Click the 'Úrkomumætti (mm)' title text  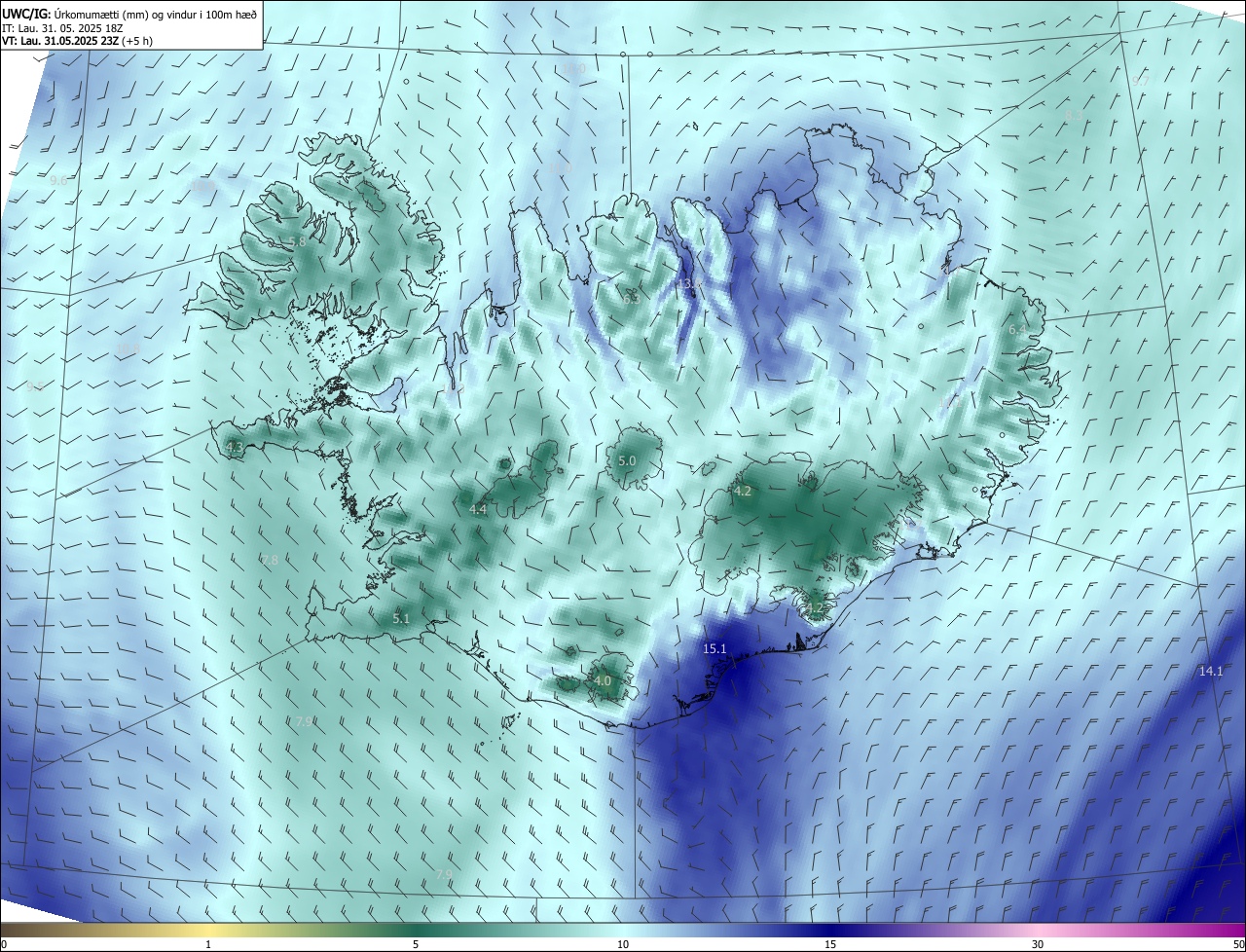click(101, 14)
